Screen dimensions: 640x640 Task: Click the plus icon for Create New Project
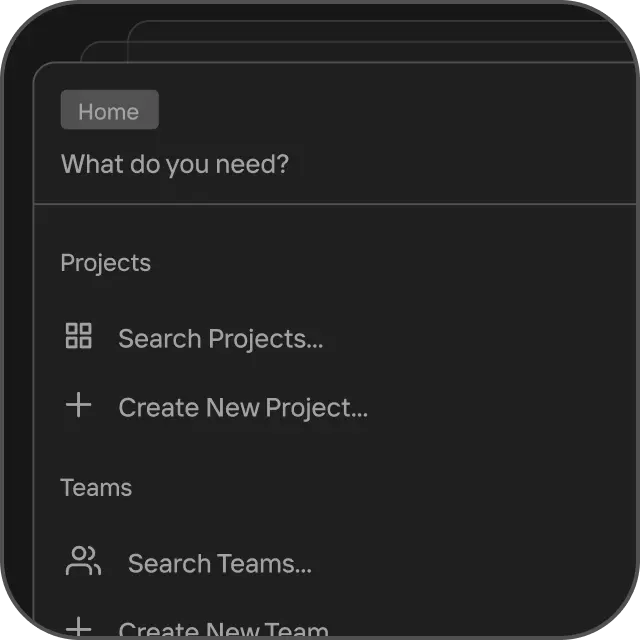pyautogui.click(x=78, y=405)
